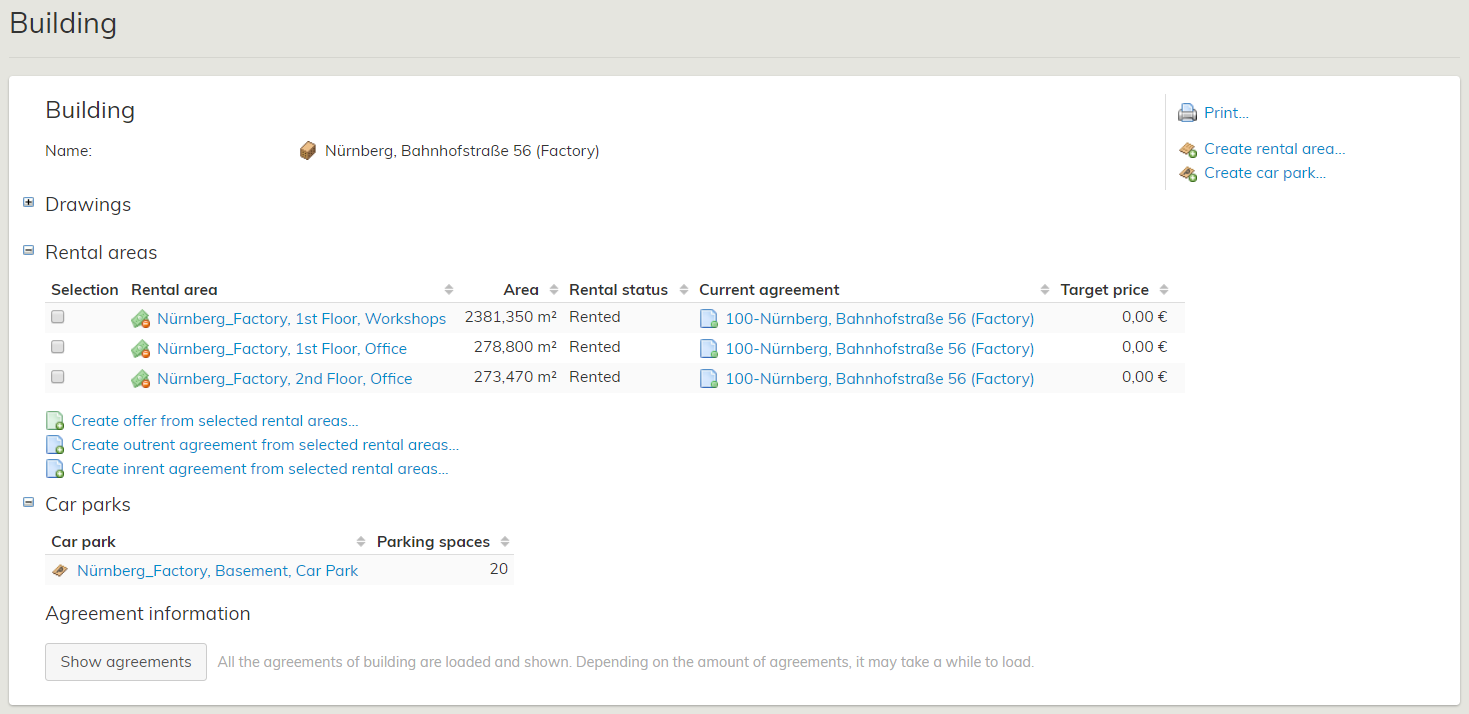Screen dimensions: 1469x714
Task: Click the building icon next to Nürnberg name
Action: point(308,151)
